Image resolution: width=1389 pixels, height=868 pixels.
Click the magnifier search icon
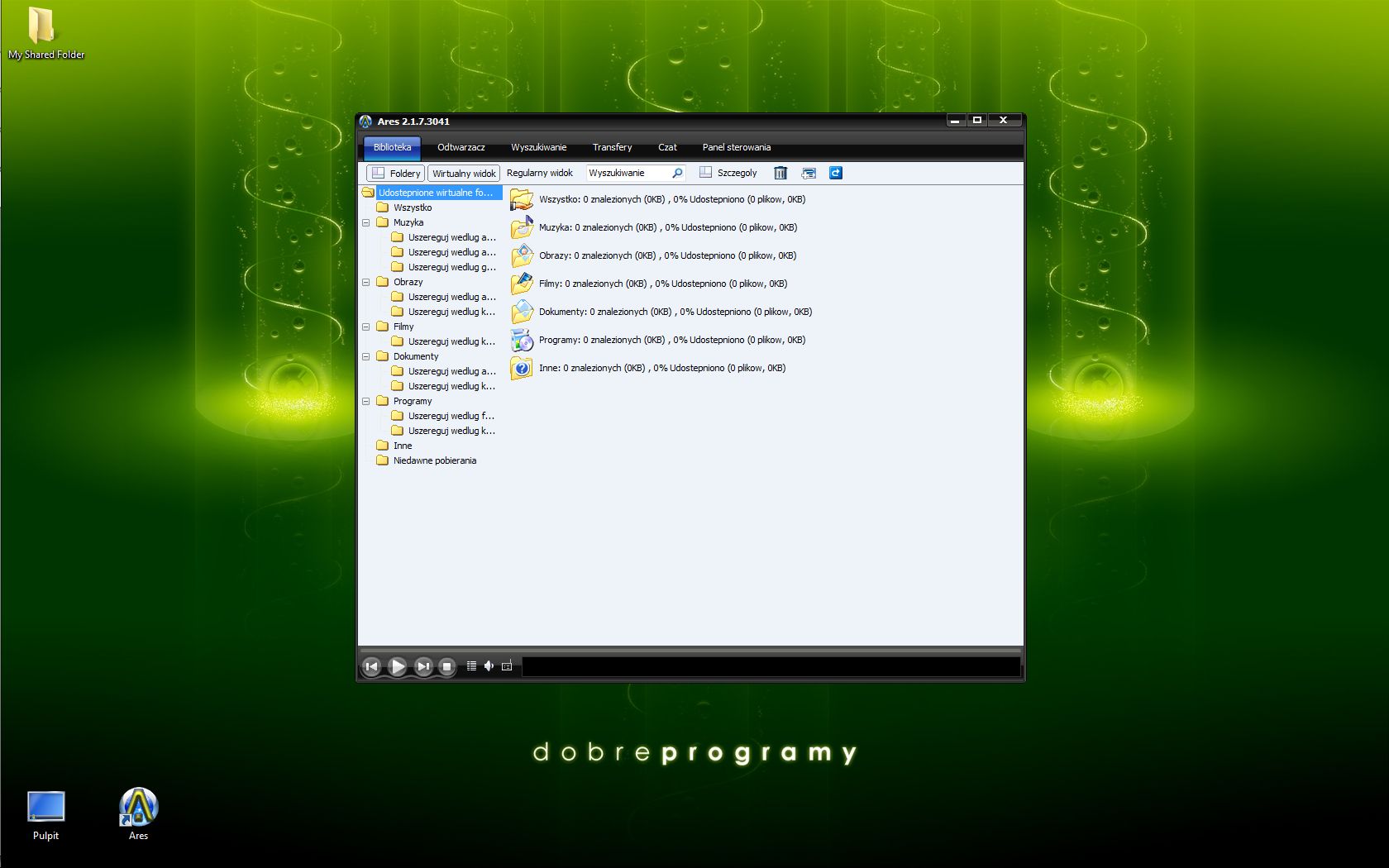point(677,174)
